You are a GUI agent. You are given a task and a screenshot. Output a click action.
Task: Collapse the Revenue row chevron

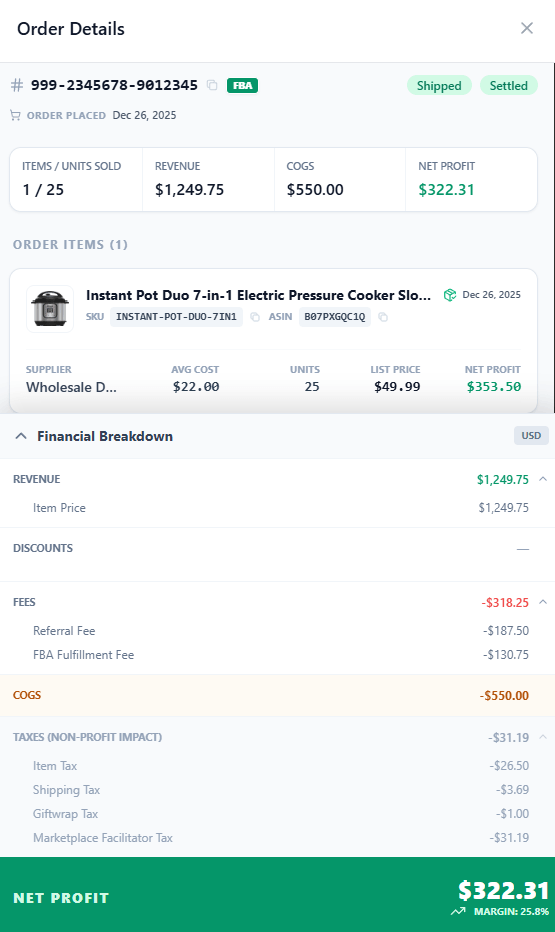pyautogui.click(x=543, y=479)
